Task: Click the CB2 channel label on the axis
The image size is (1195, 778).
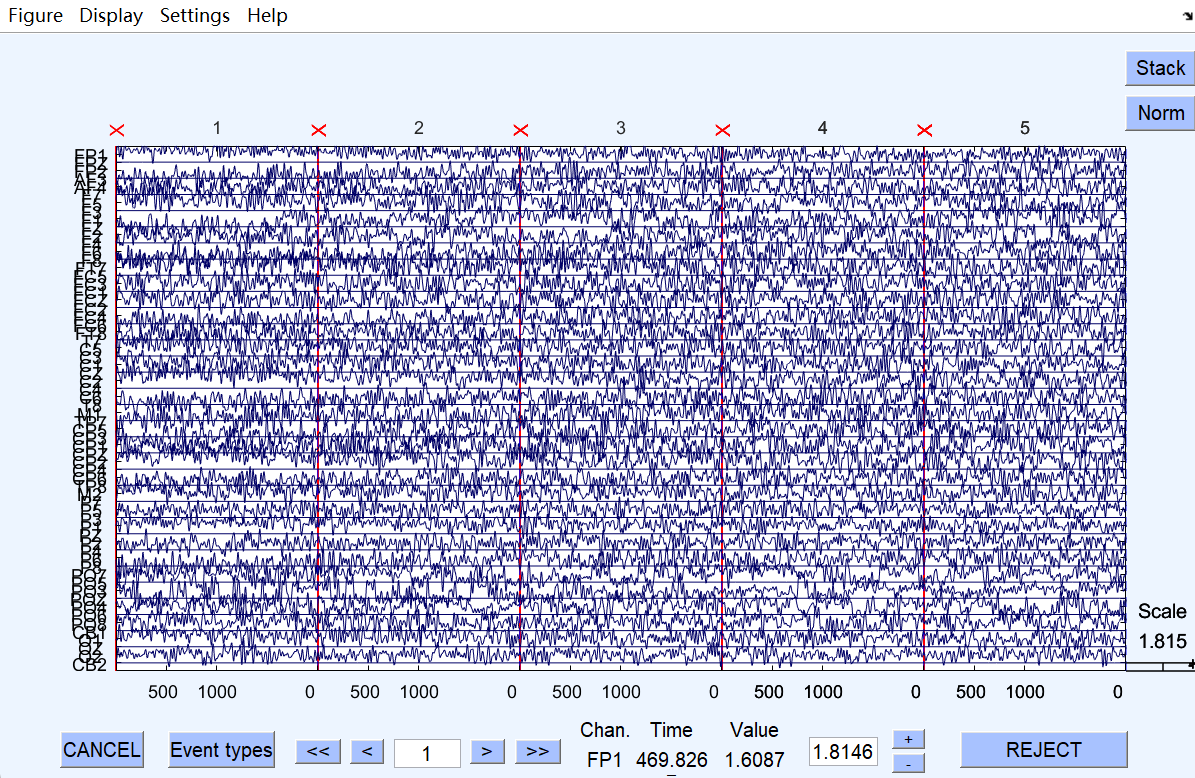Action: pos(89,665)
